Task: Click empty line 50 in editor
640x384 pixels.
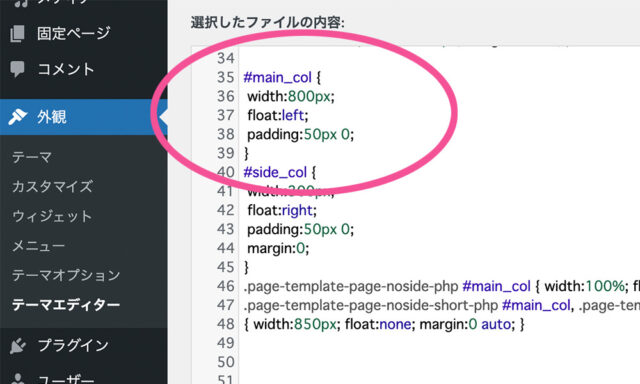Action: tap(440, 362)
